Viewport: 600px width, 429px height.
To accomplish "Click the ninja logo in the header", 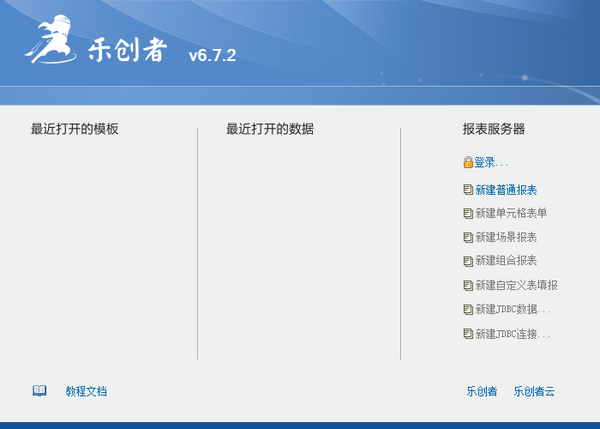I will [49, 45].
